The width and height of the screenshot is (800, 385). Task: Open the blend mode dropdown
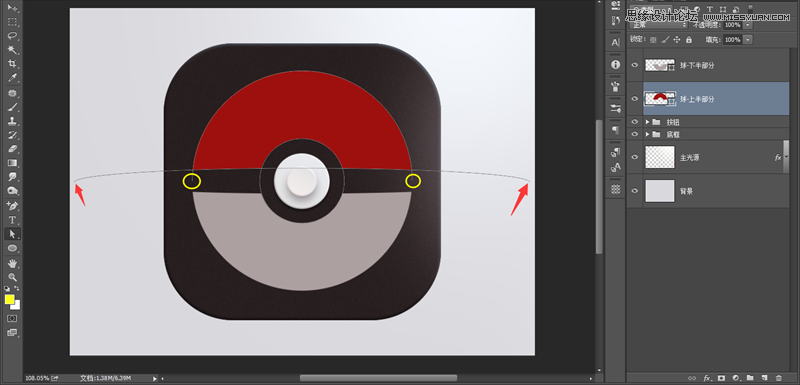[x=658, y=24]
